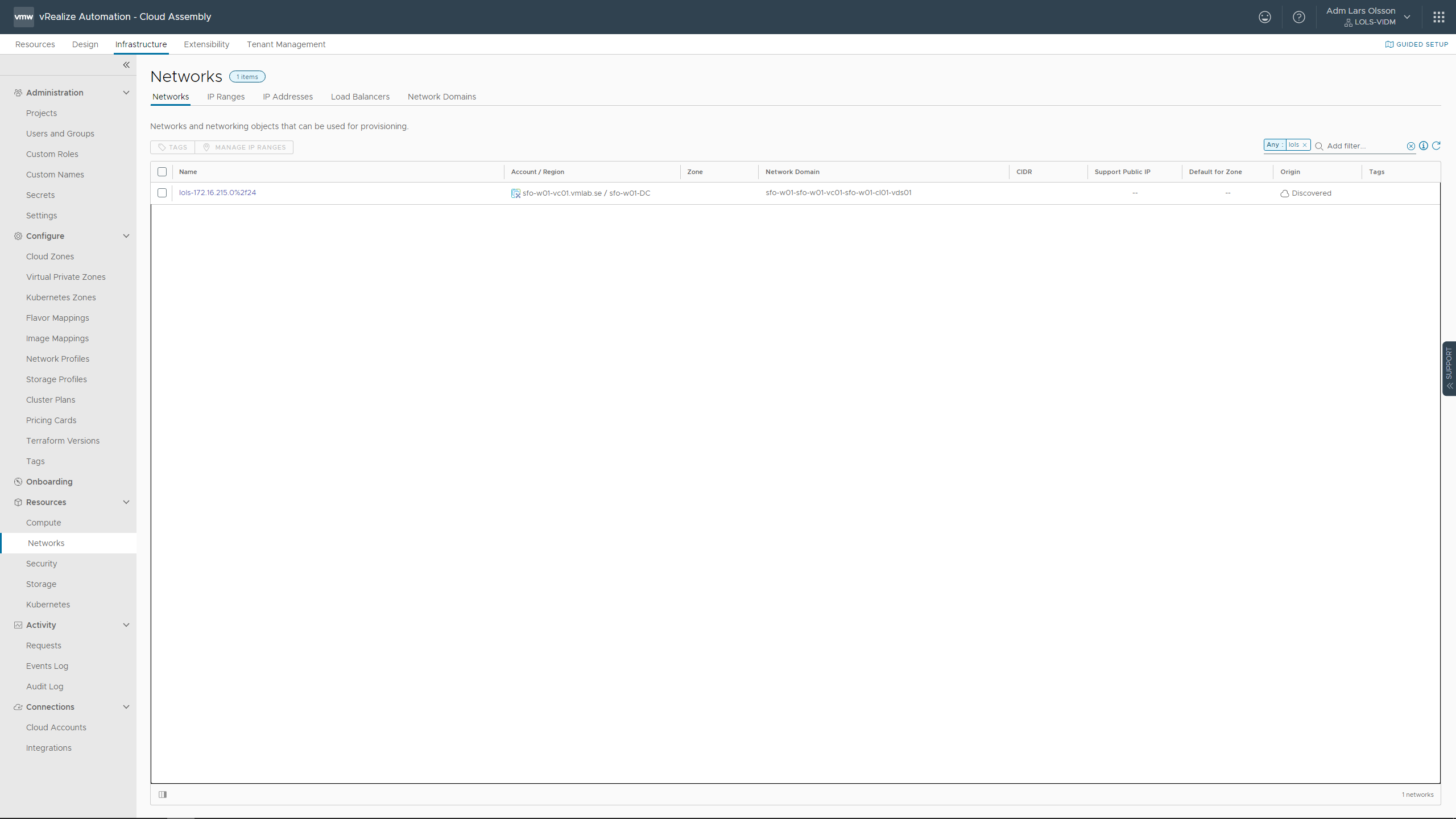Image resolution: width=1456 pixels, height=819 pixels.
Task: Open Security under Resources
Action: 42,564
